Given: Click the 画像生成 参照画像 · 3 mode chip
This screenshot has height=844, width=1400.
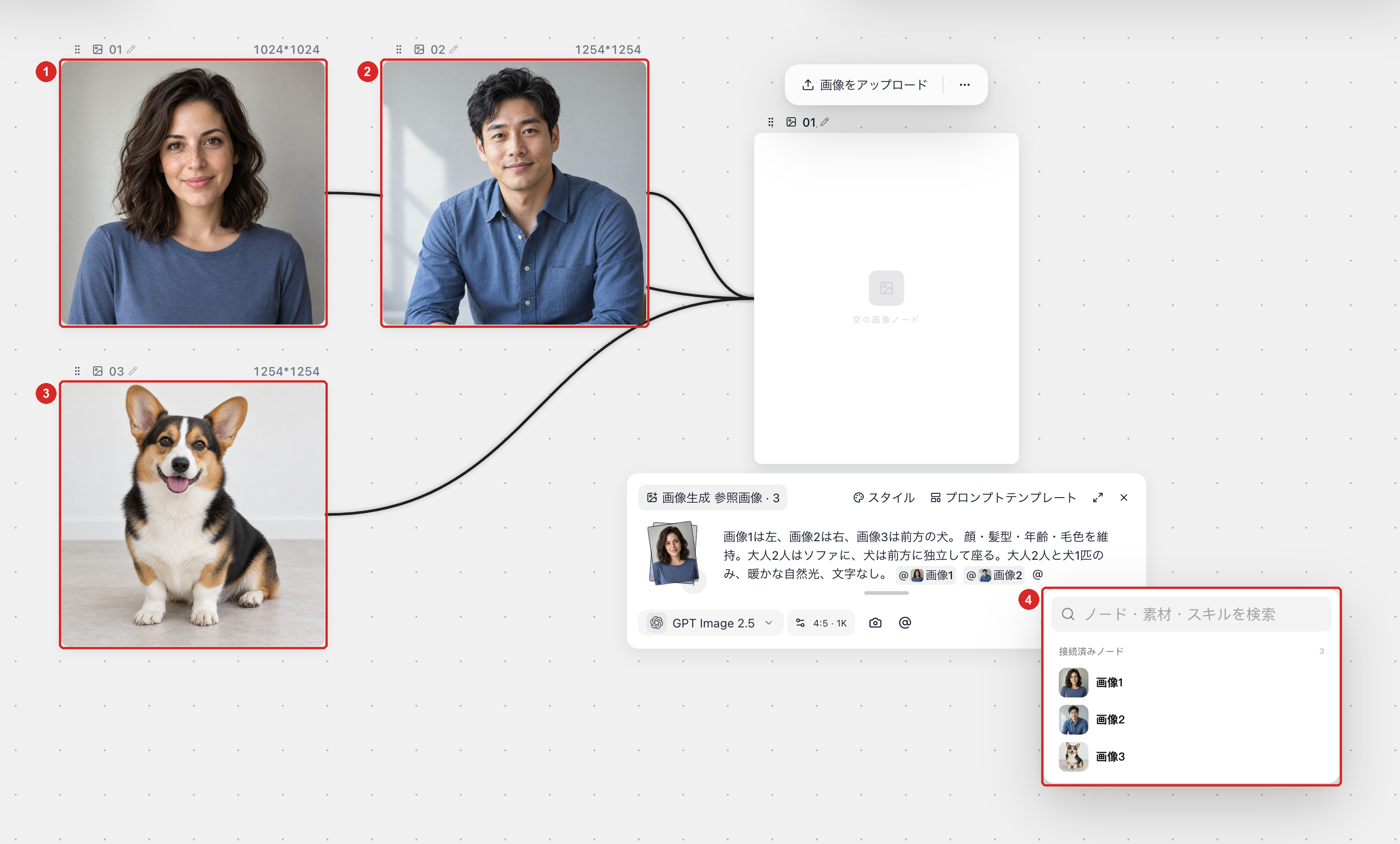Looking at the screenshot, I should (x=713, y=498).
